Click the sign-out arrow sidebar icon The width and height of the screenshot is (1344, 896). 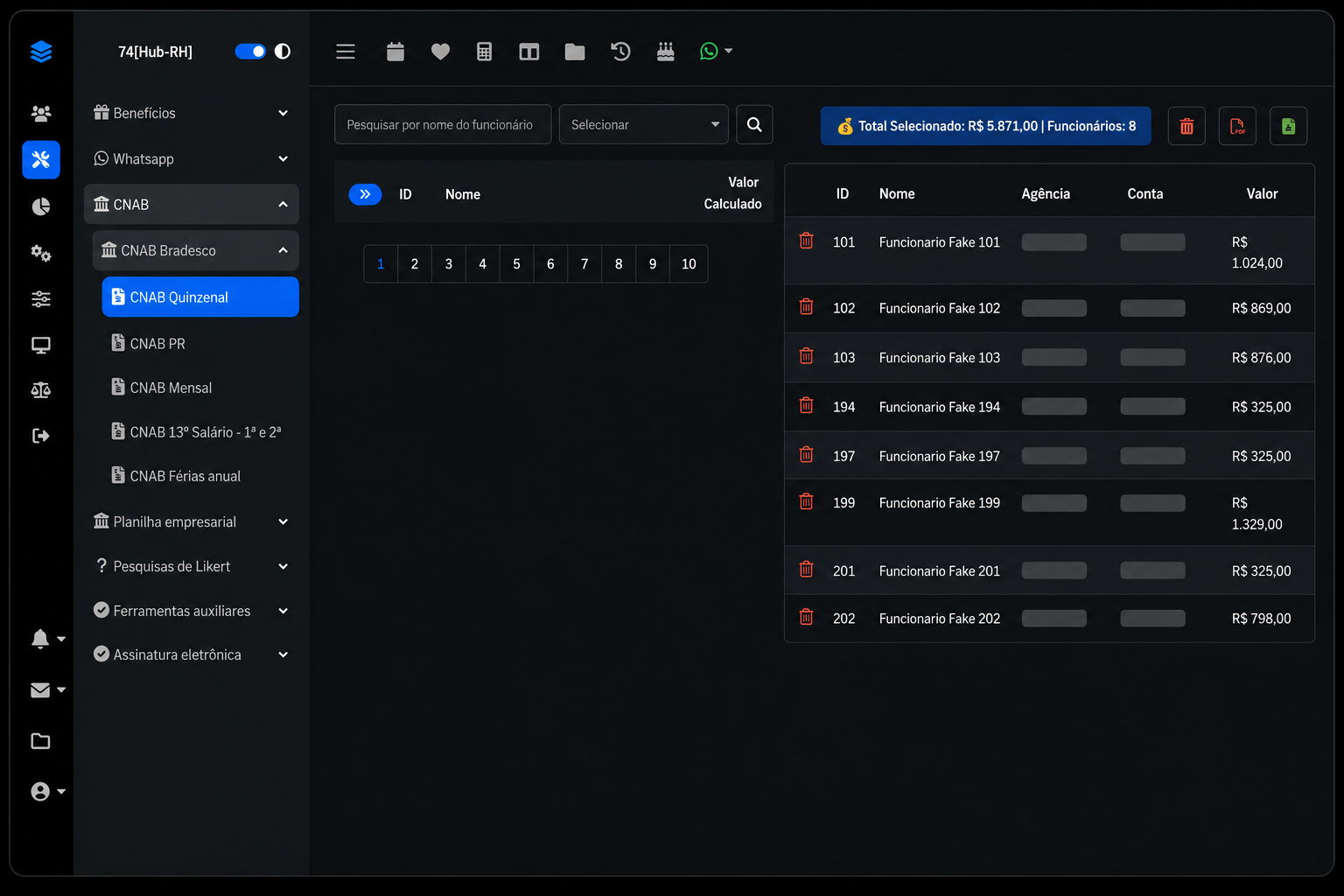(x=41, y=436)
